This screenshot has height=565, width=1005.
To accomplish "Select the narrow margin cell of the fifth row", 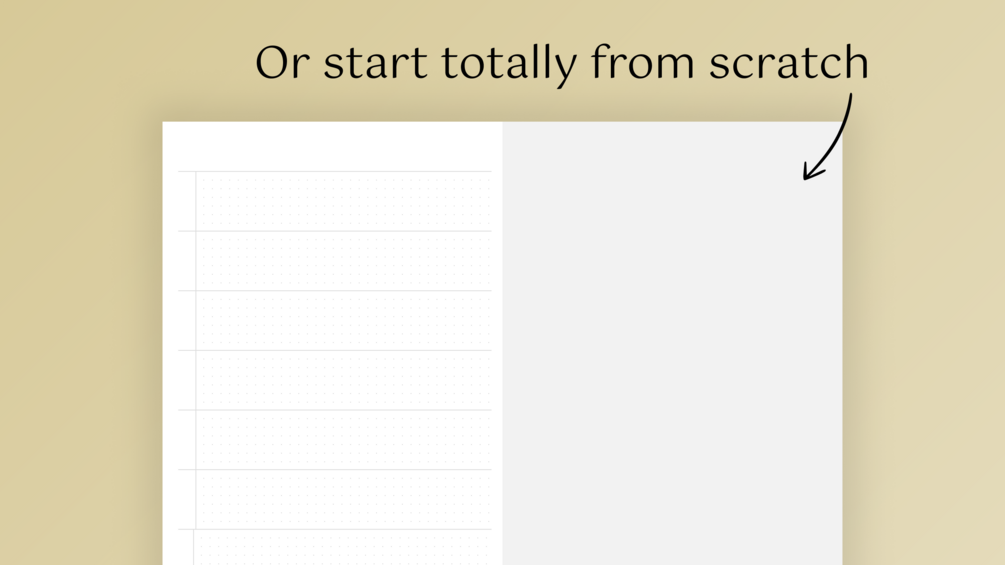I will (187, 439).
